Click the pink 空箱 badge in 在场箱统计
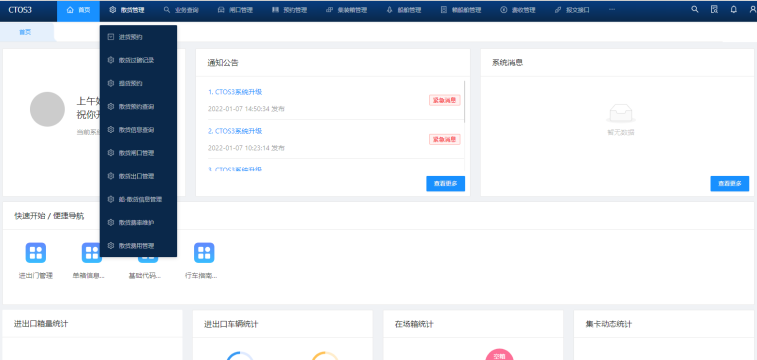 click(x=499, y=355)
